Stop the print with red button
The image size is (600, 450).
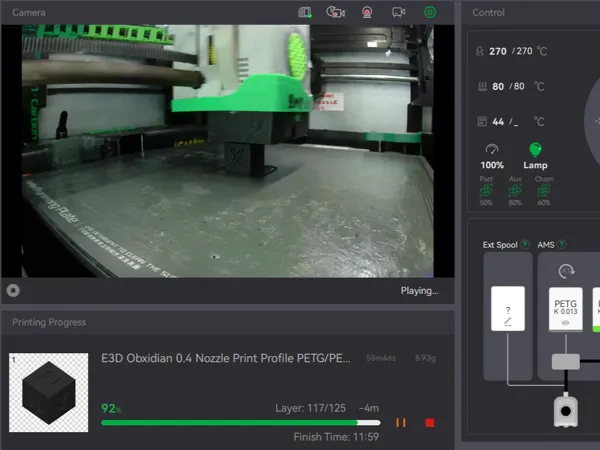point(430,422)
